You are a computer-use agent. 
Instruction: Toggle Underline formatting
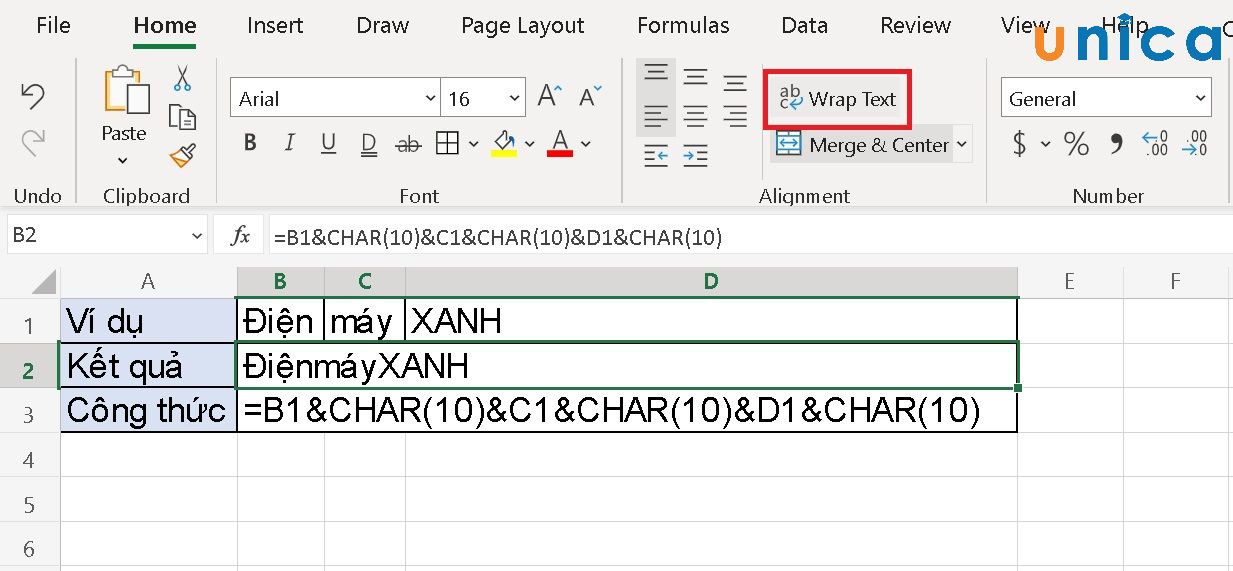pyautogui.click(x=328, y=143)
